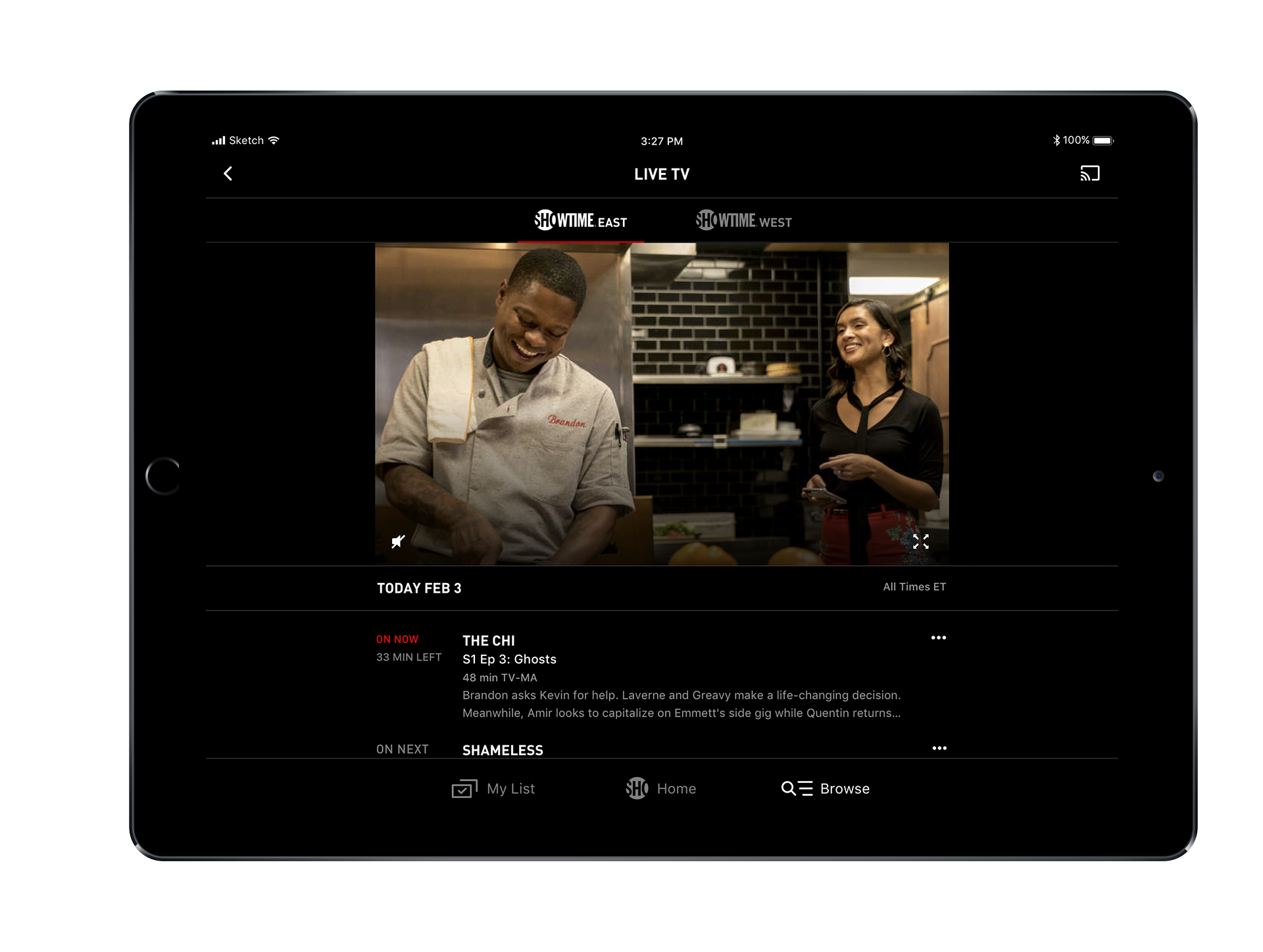Tap the Bluetooth icon in status bar
This screenshot has height=952, width=1263.
coord(1056,140)
